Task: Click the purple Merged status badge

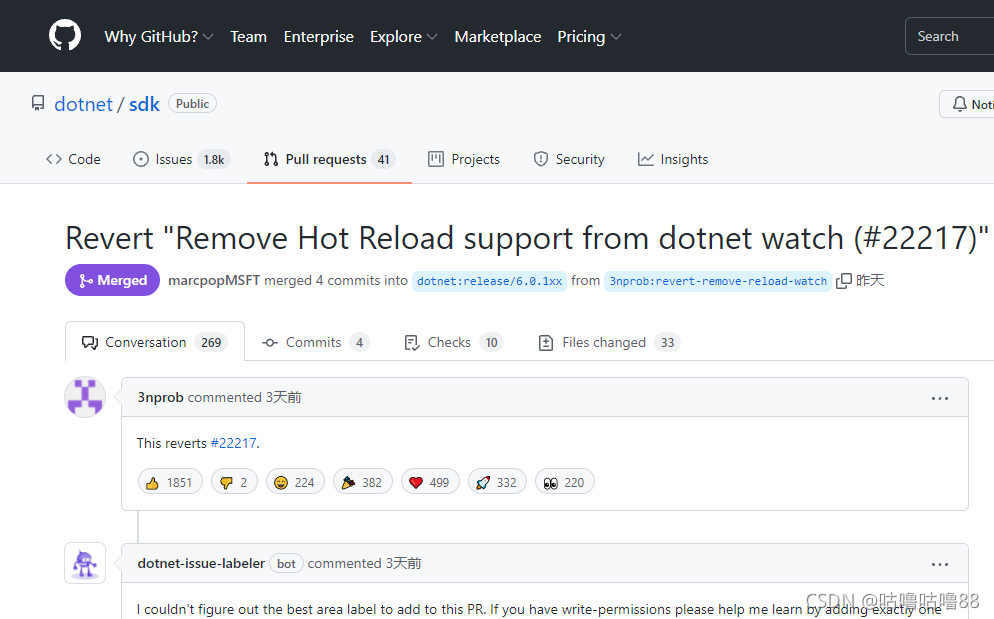Action: click(x=112, y=280)
